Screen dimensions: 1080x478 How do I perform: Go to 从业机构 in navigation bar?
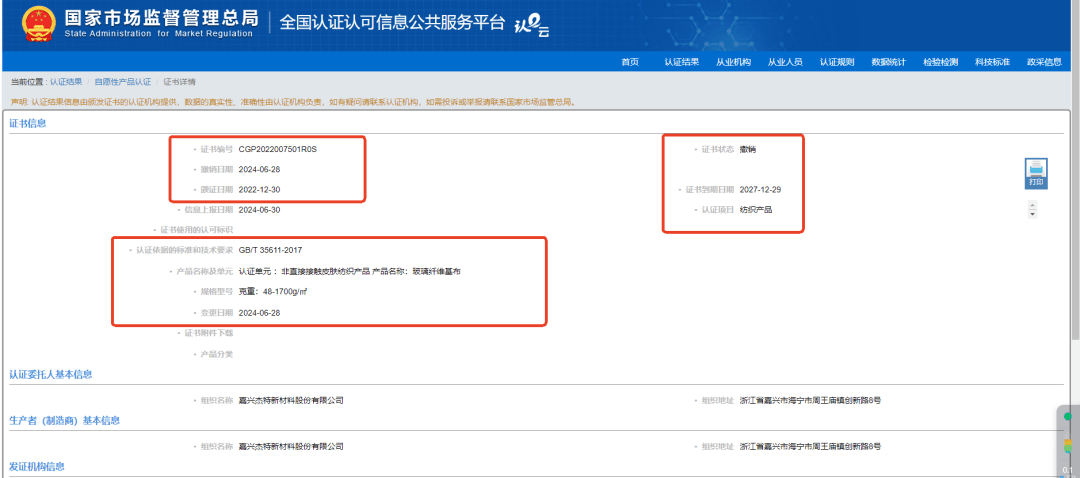click(733, 62)
